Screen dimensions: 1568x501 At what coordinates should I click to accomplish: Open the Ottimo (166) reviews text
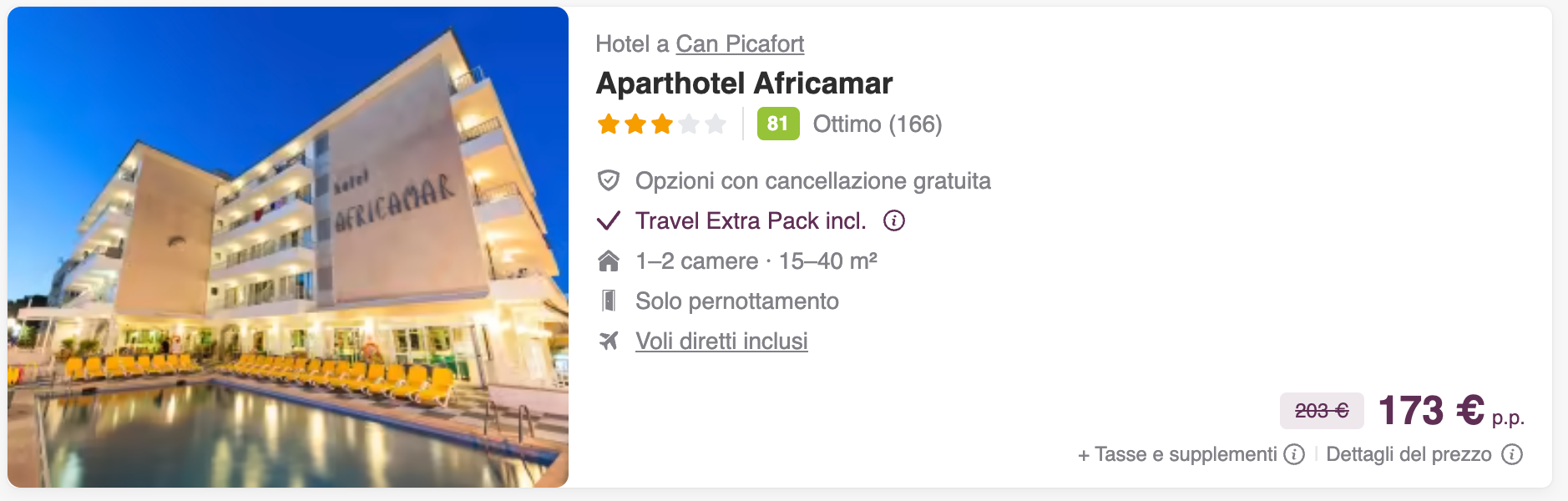[877, 124]
